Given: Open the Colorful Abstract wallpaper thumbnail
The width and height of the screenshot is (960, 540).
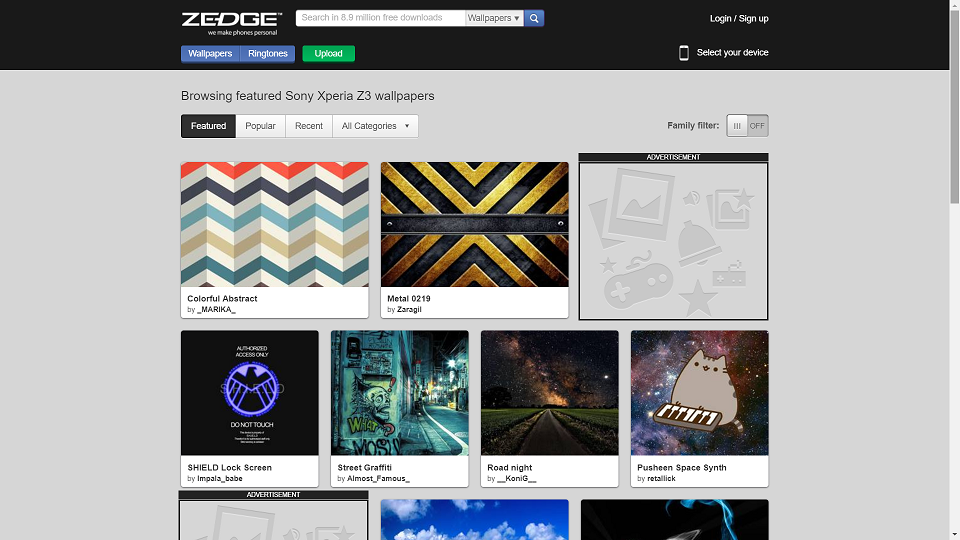Looking at the screenshot, I should point(275,225).
